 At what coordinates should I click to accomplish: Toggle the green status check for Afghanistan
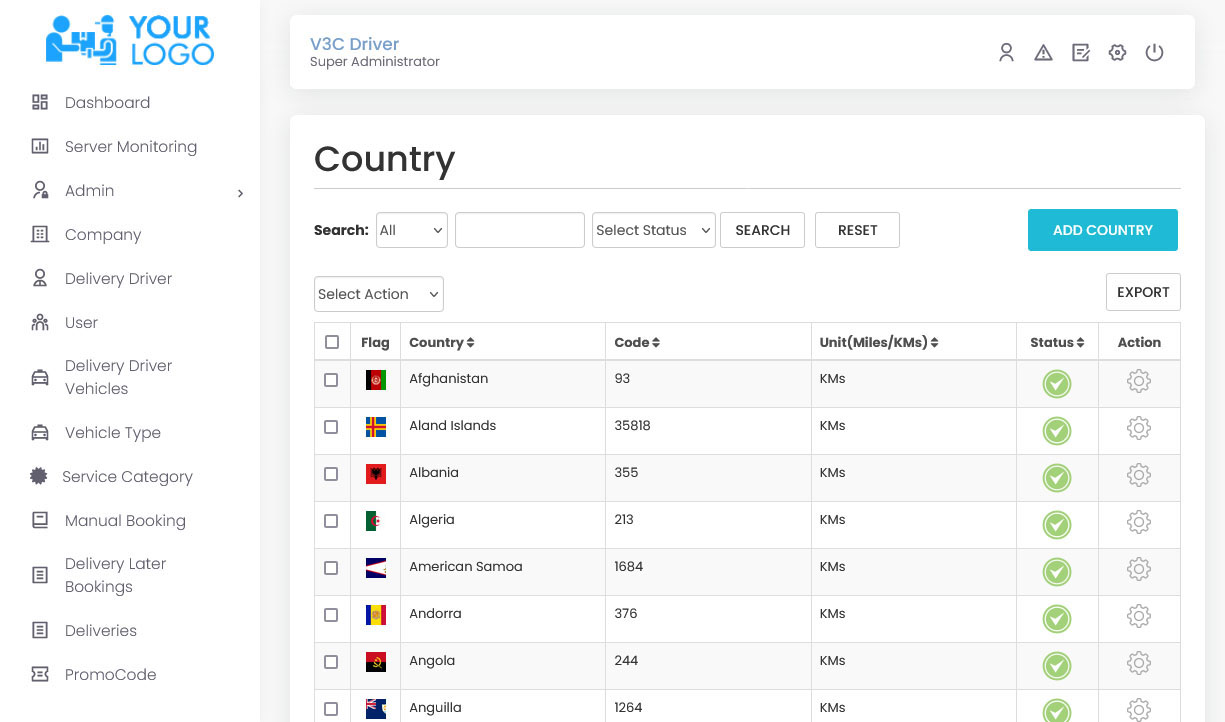[x=1057, y=383]
